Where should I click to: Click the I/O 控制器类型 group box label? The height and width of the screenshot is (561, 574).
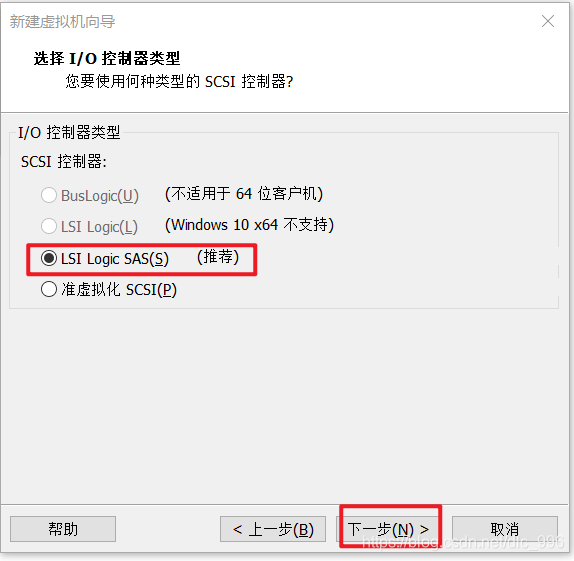(x=69, y=132)
